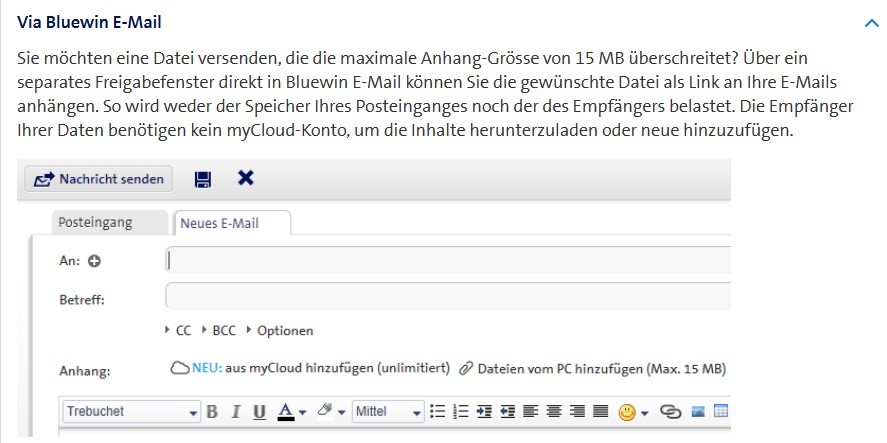Toggle underline text formatting

tap(259, 411)
